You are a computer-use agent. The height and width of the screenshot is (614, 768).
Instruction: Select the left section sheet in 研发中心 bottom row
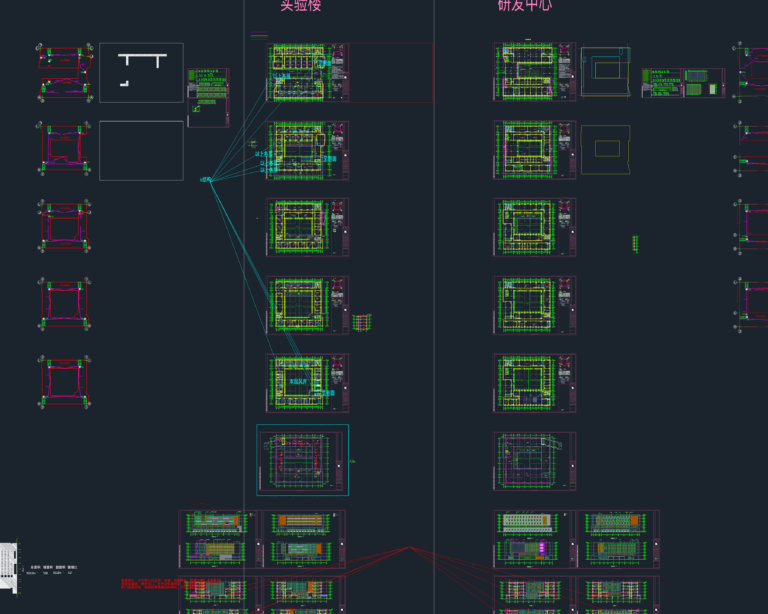click(x=535, y=594)
